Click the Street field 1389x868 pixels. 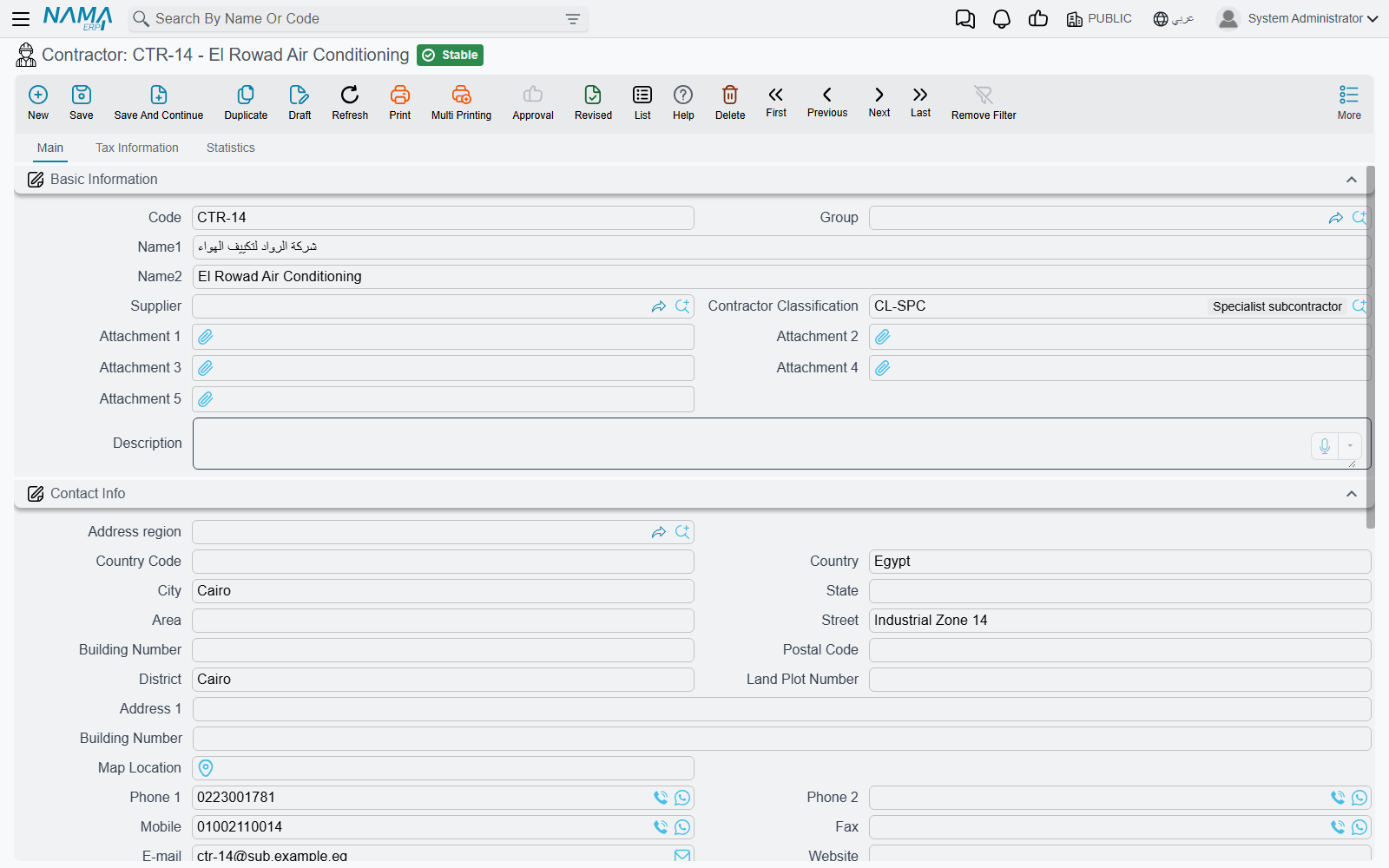1120,621
